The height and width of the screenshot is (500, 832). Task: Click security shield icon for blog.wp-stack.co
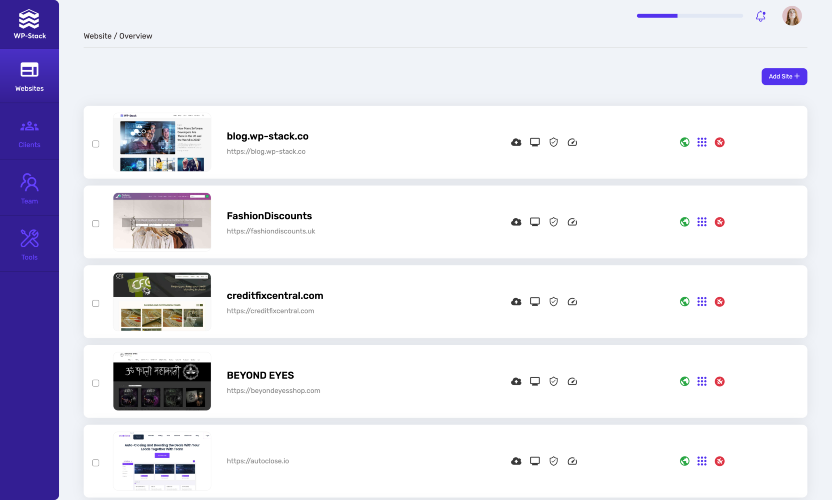pyautogui.click(x=553, y=142)
